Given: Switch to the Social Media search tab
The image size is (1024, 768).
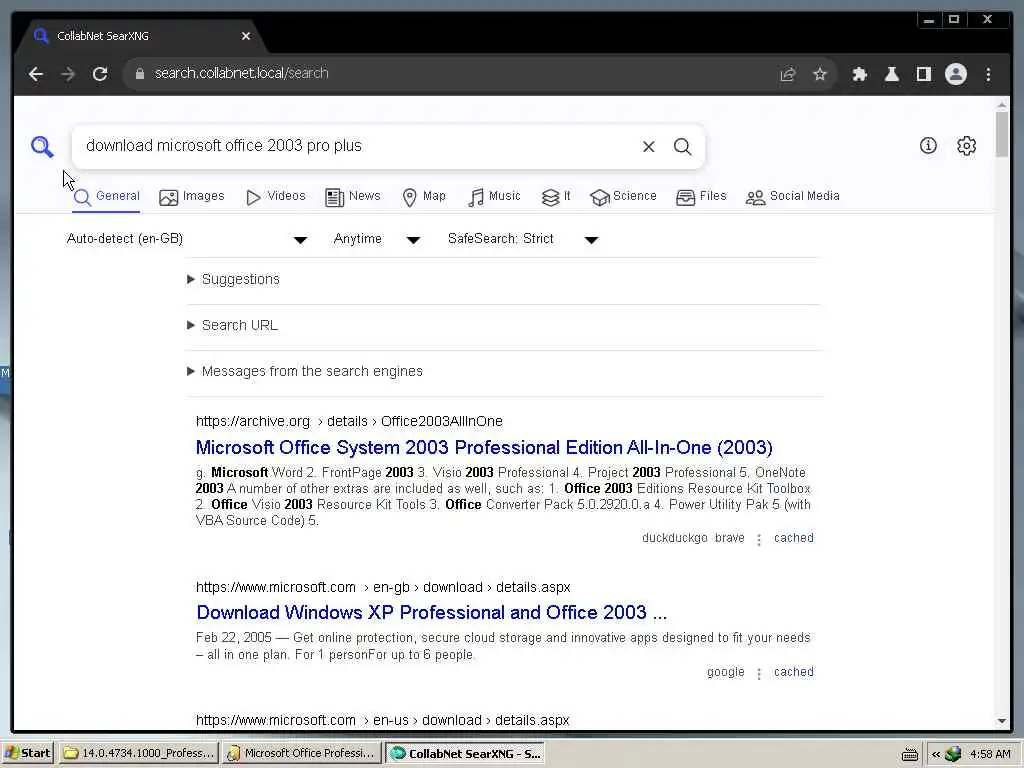Looking at the screenshot, I should (x=793, y=197).
